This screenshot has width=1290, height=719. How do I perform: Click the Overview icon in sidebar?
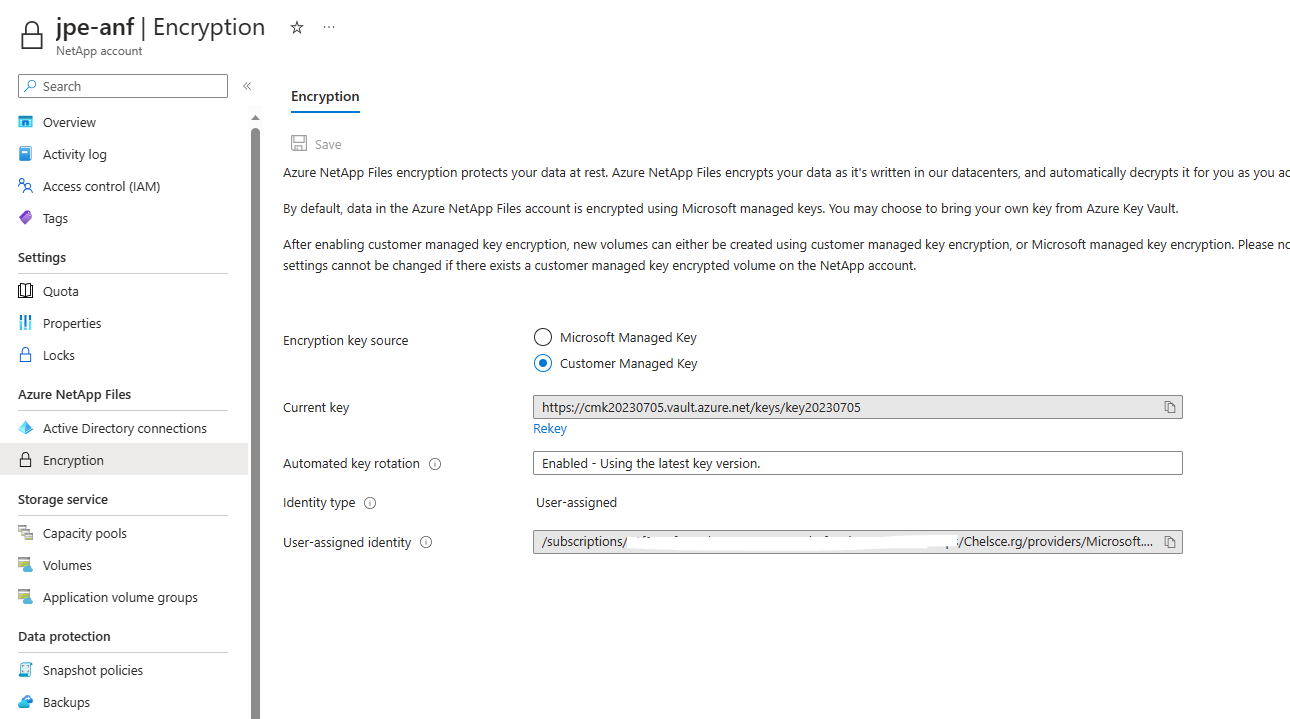26,122
